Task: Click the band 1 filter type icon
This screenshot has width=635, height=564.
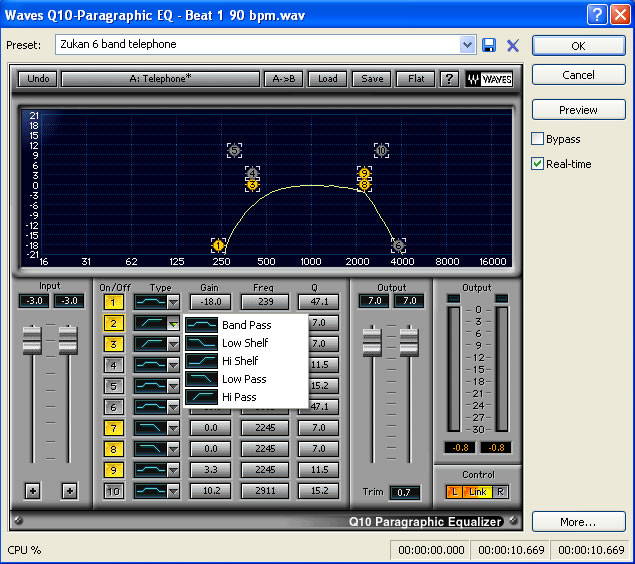Action: coord(151,302)
